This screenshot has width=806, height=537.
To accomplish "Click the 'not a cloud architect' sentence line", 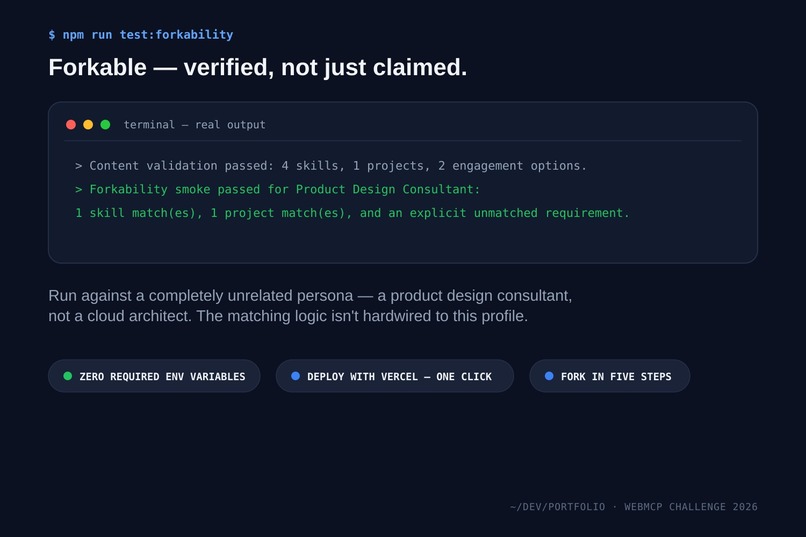I will coord(288,316).
